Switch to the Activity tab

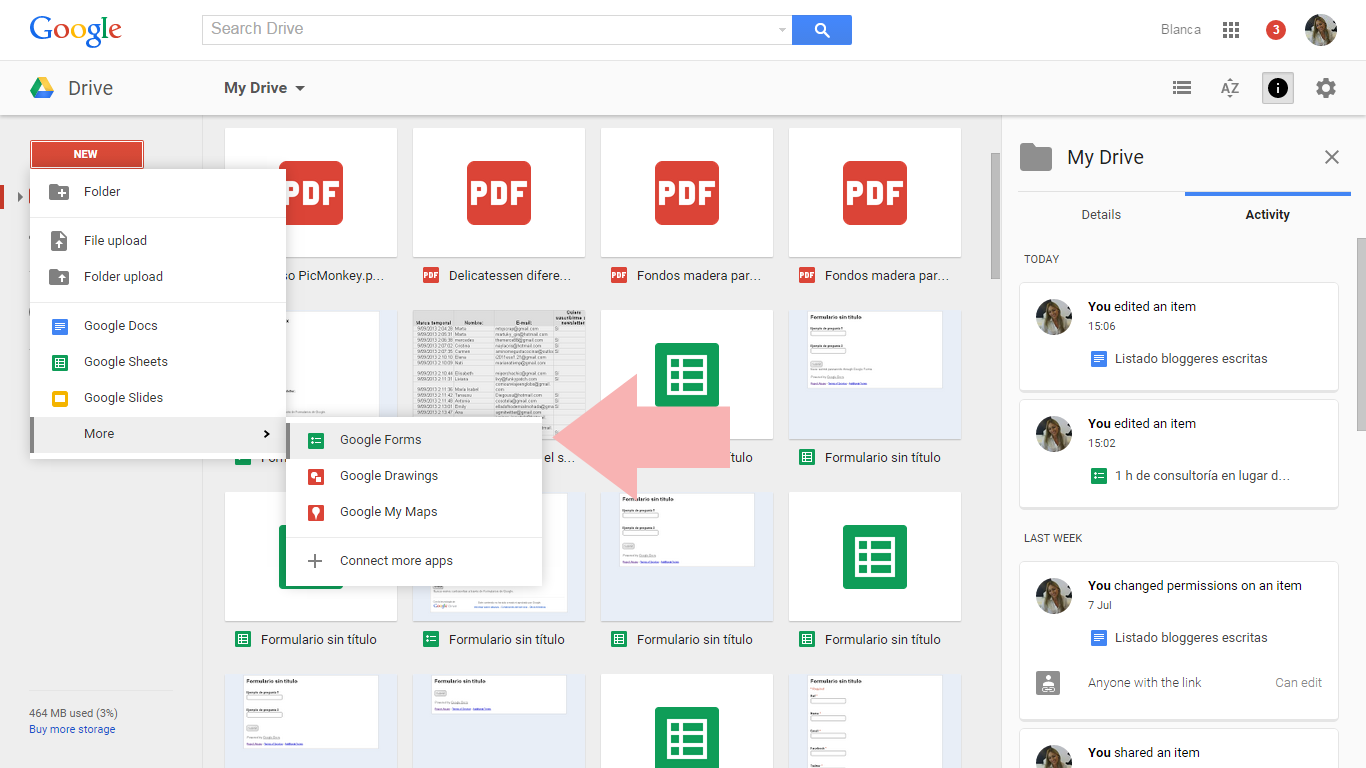point(1267,215)
